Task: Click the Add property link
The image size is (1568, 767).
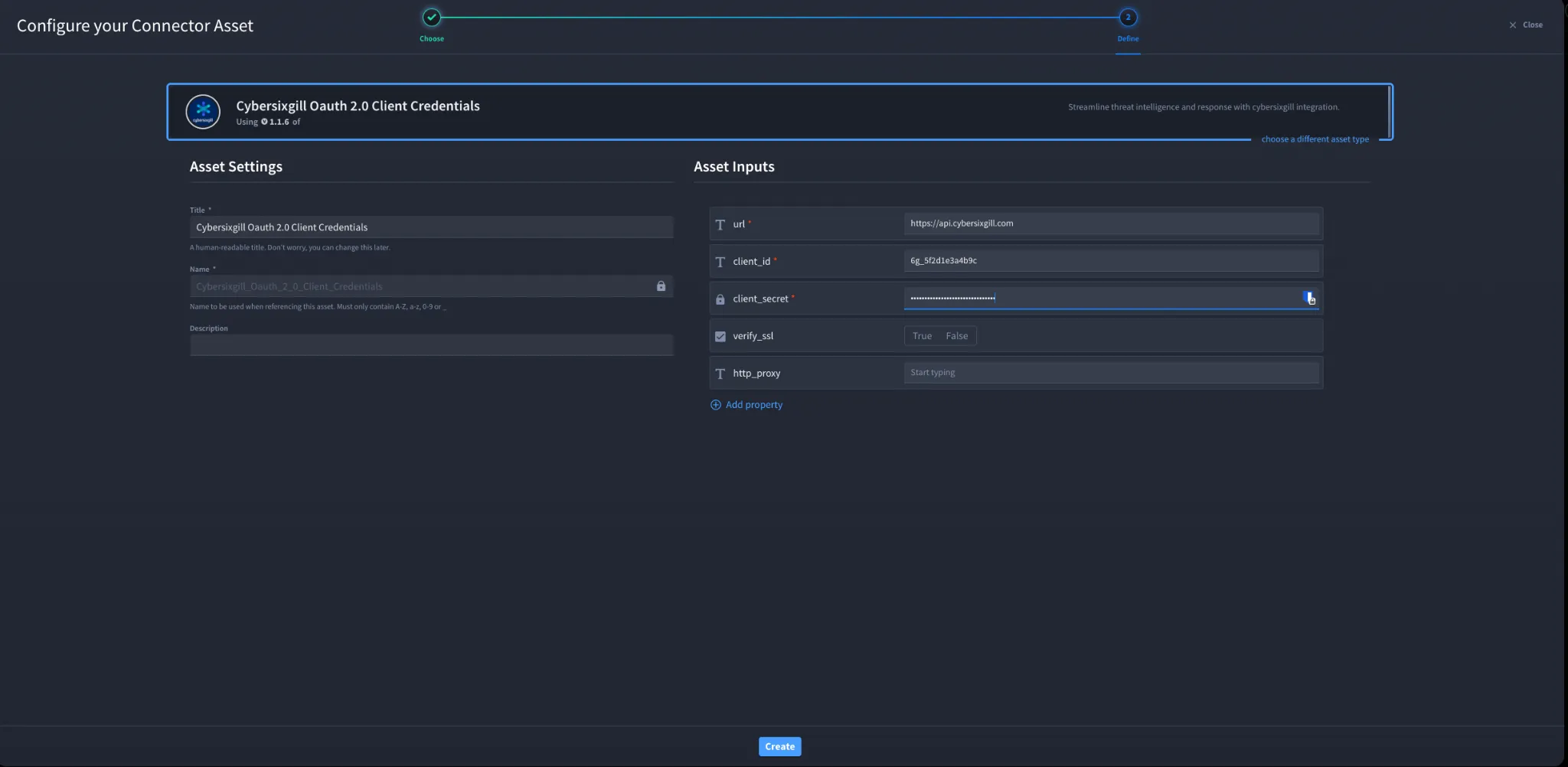Action: pos(753,405)
